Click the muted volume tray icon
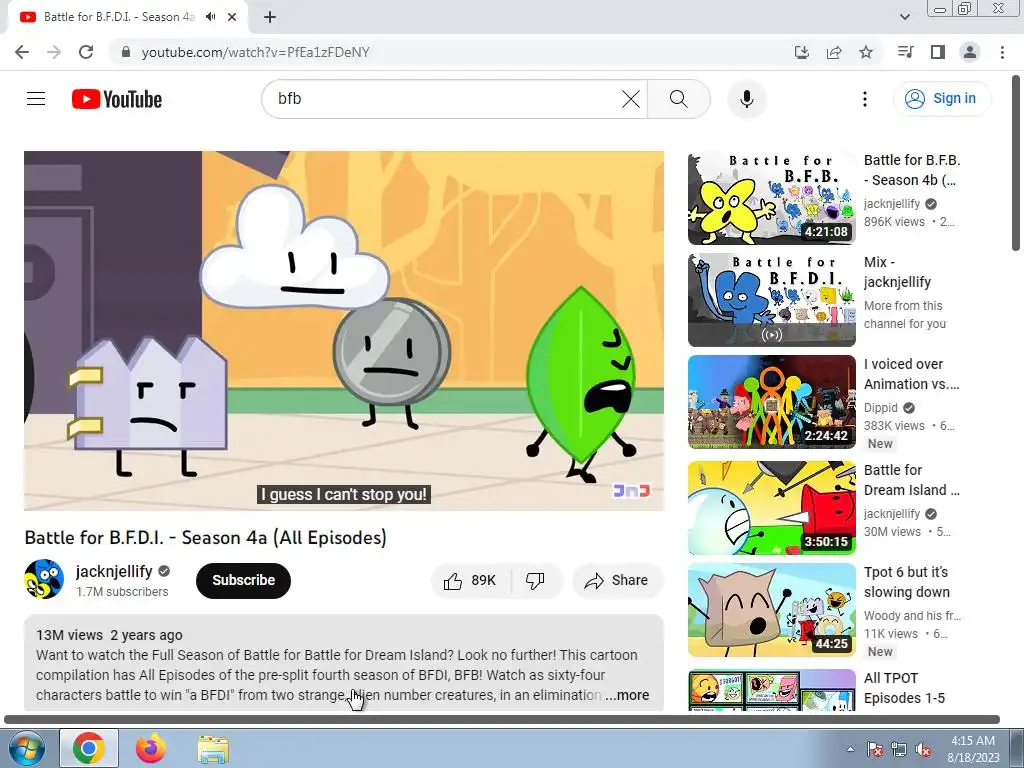This screenshot has height=768, width=1024. pyautogui.click(x=923, y=749)
